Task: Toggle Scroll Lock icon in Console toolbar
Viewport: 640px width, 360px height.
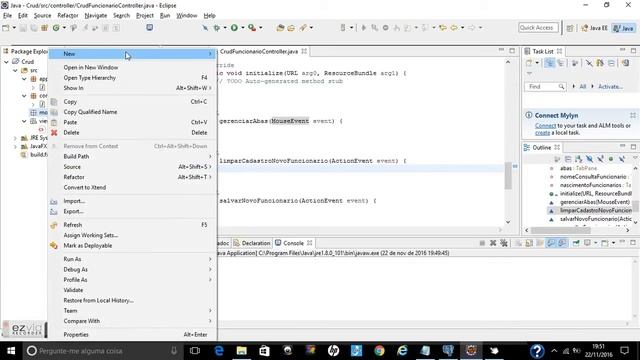Action: [529, 243]
